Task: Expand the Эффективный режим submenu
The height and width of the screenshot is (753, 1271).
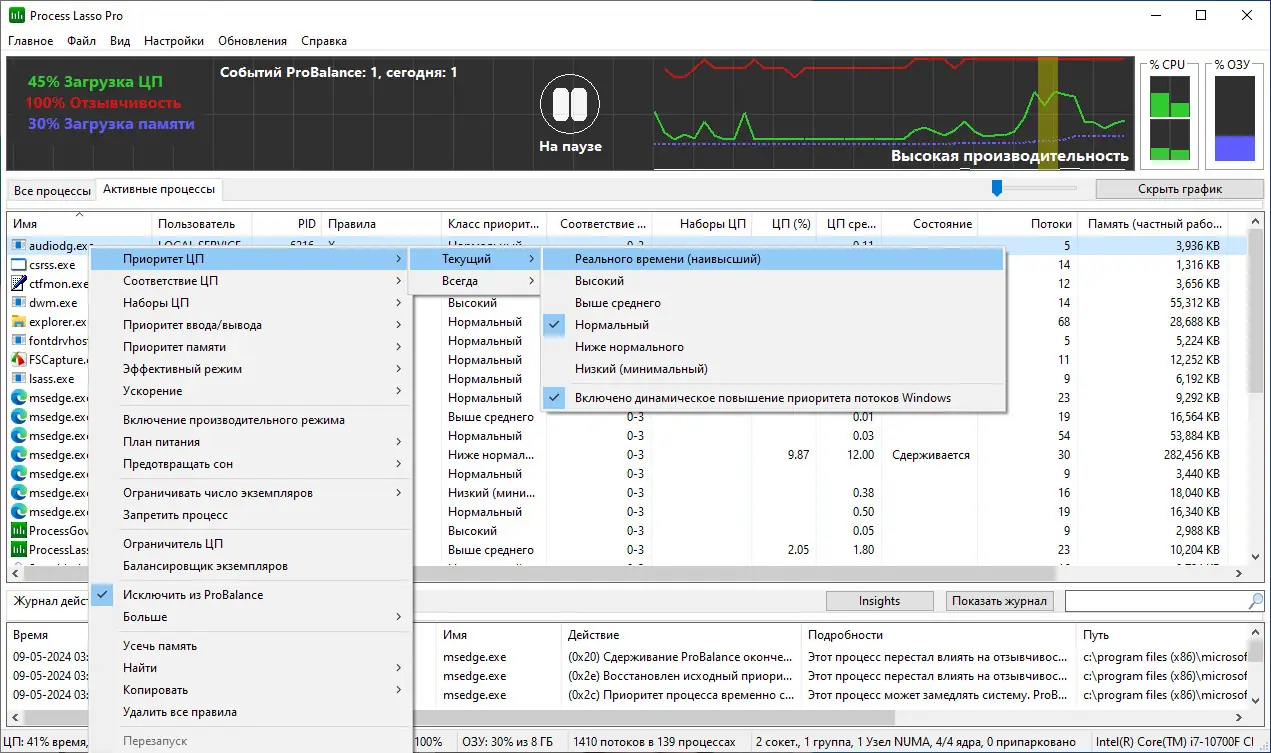Action: click(251, 369)
